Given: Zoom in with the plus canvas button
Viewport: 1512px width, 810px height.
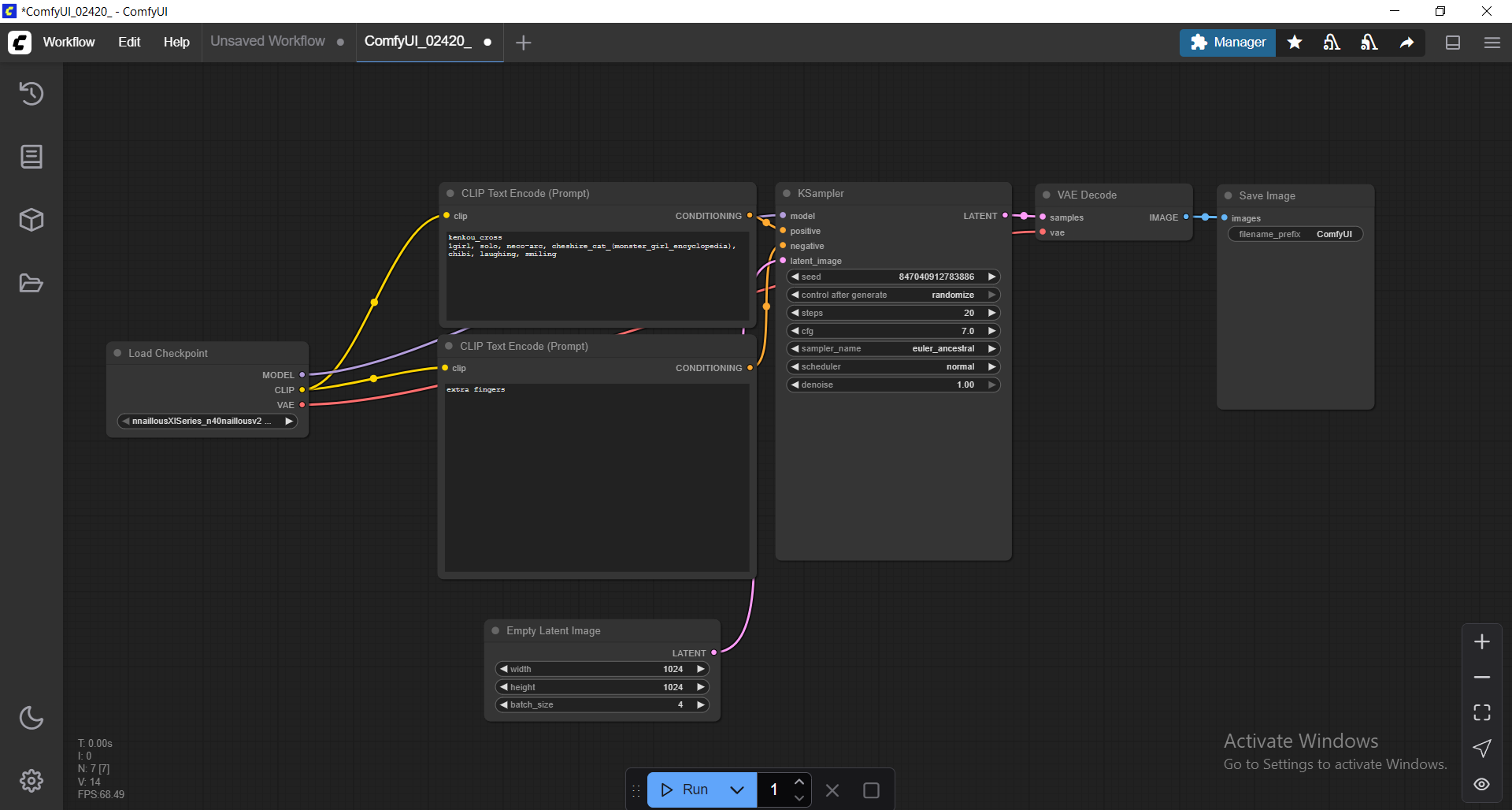Looking at the screenshot, I should point(1481,642).
